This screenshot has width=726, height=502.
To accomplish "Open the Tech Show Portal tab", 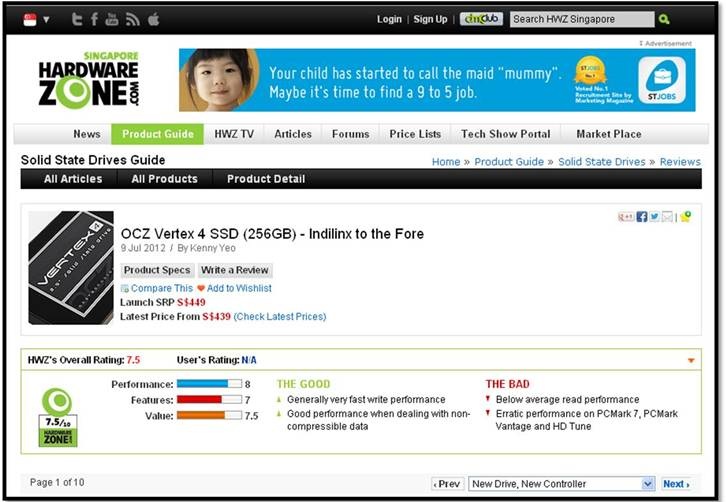I will click(506, 134).
